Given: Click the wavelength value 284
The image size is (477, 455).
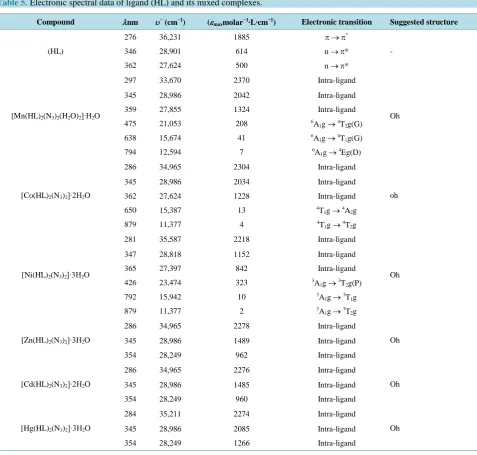Looking at the screenshot, I should point(130,414).
